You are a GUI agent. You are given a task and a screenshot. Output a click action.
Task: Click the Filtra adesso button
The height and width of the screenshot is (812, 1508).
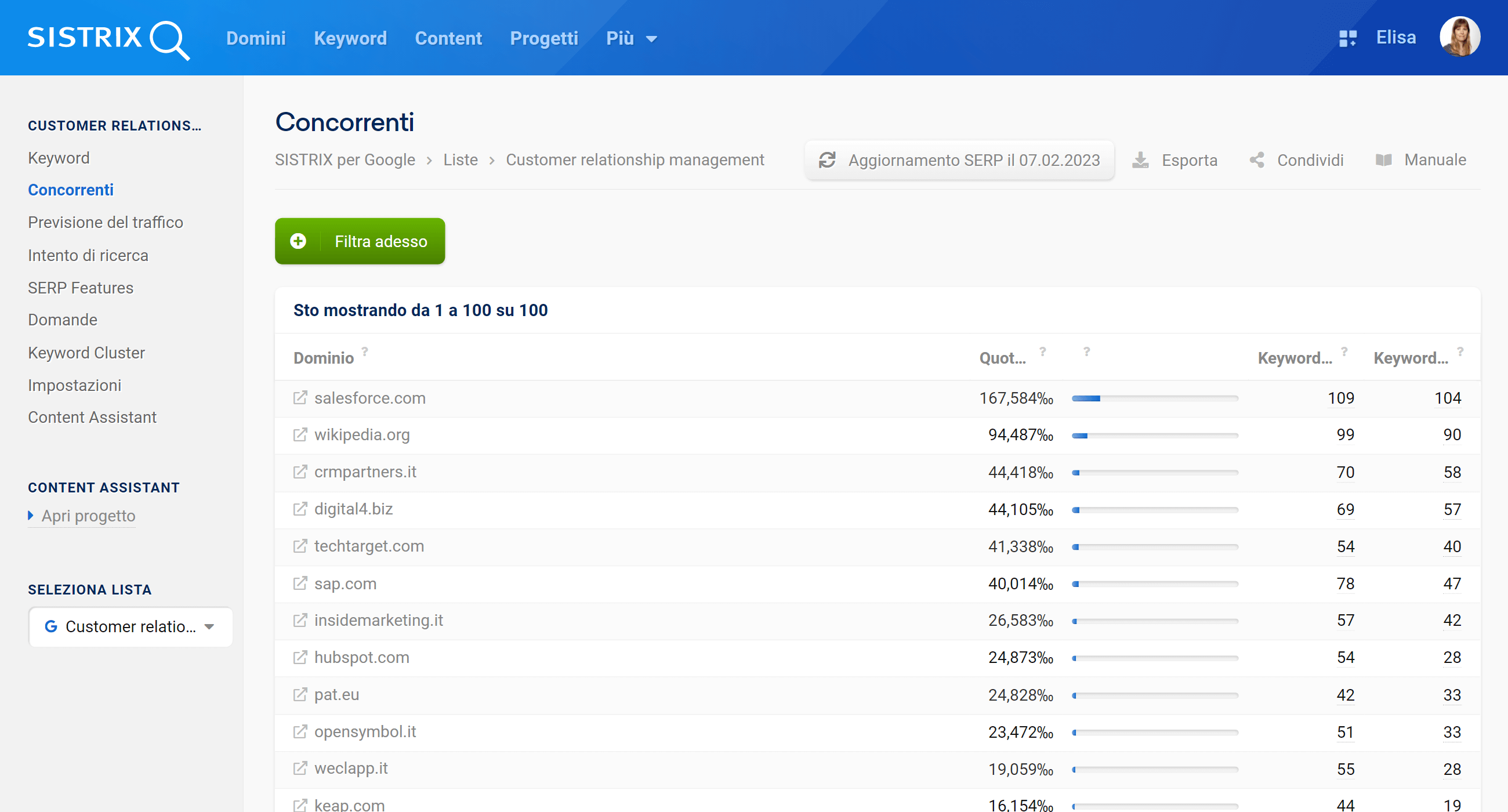coord(360,241)
